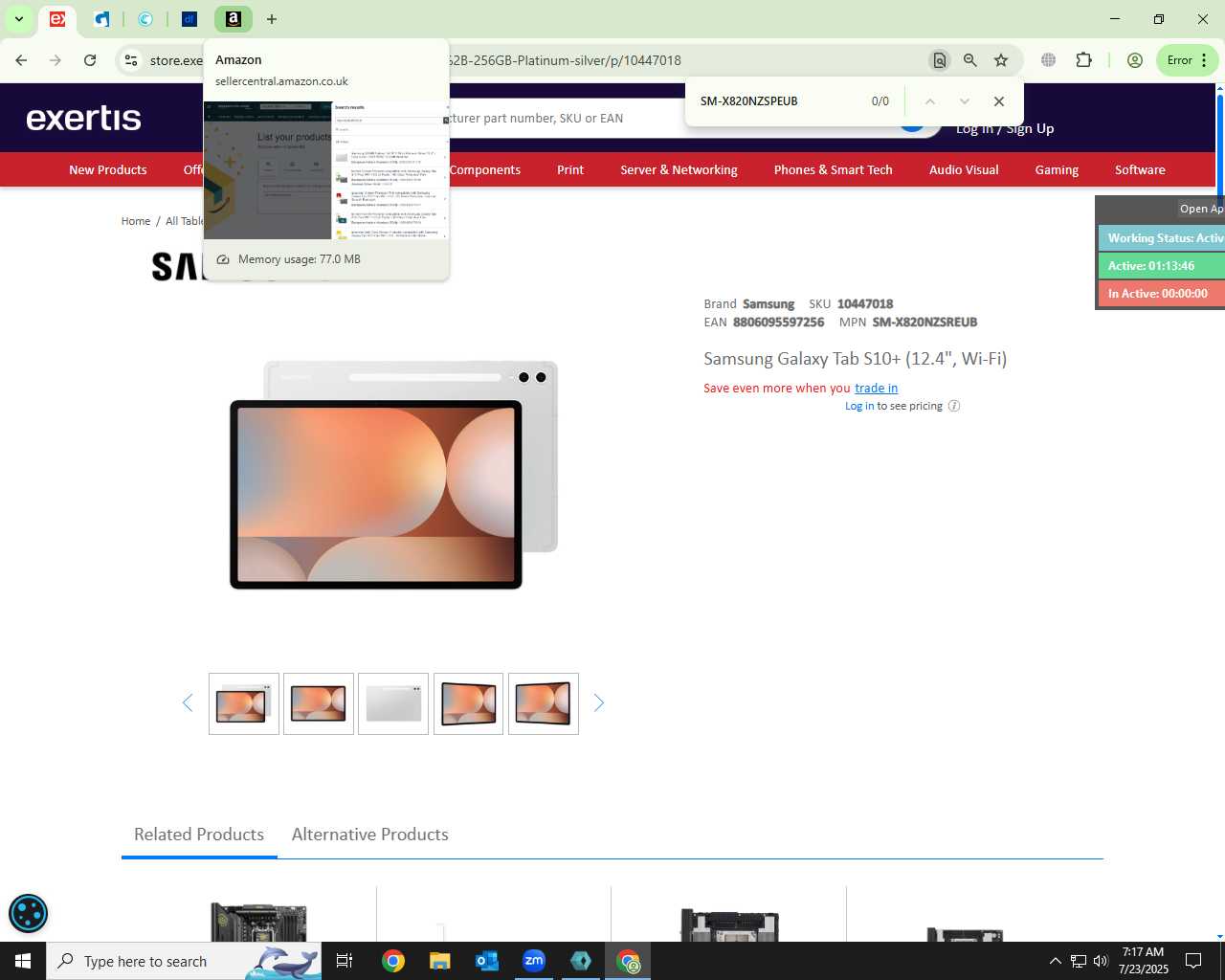Click the Home breadcrumb link

point(136,221)
